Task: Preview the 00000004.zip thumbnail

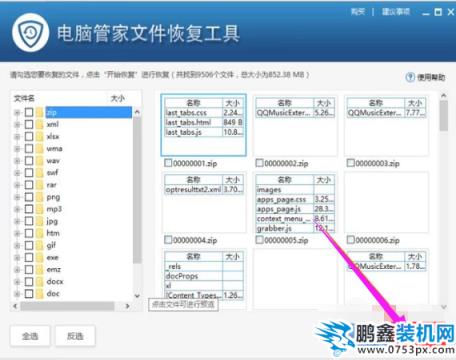Action: point(204,203)
